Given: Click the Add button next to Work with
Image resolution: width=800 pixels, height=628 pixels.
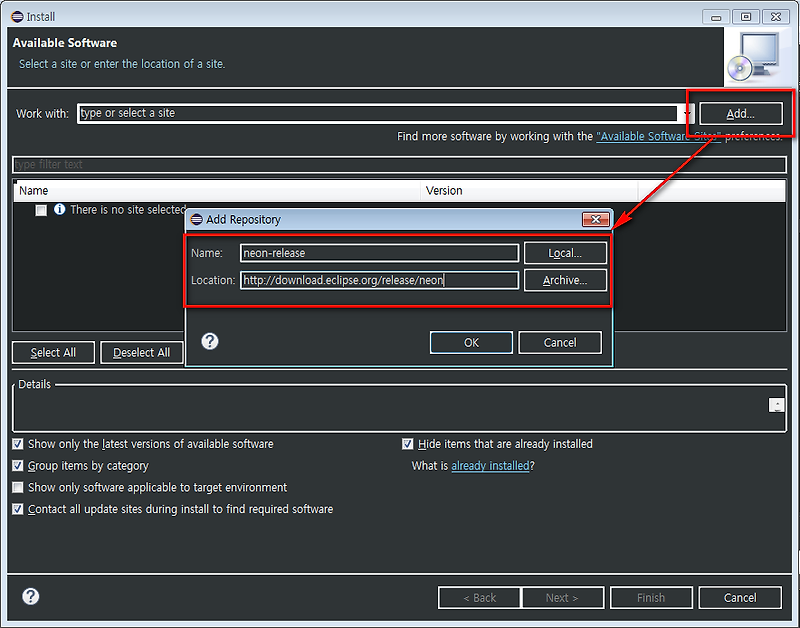Looking at the screenshot, I should coord(740,113).
